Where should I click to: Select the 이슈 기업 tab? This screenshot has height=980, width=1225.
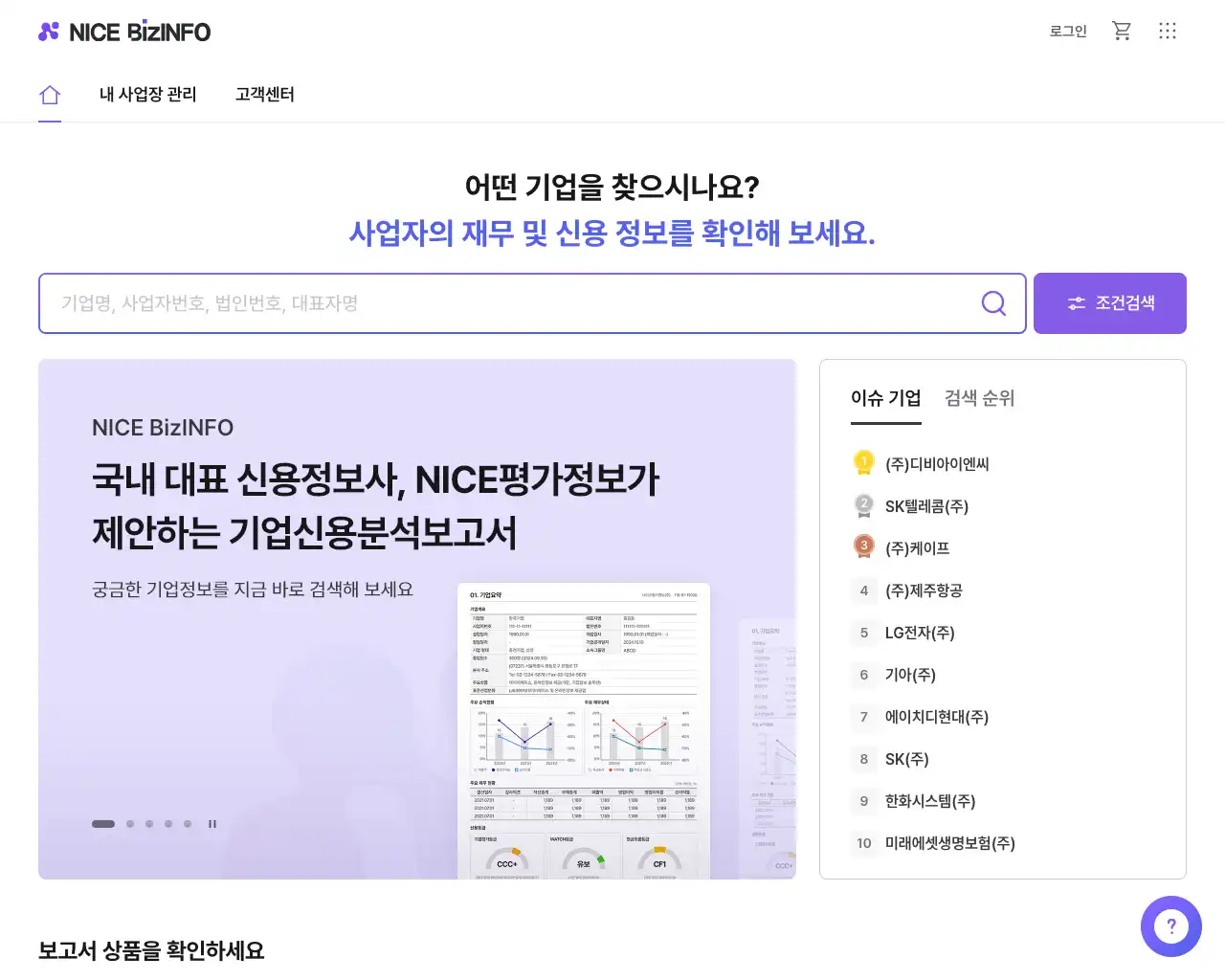pos(885,398)
